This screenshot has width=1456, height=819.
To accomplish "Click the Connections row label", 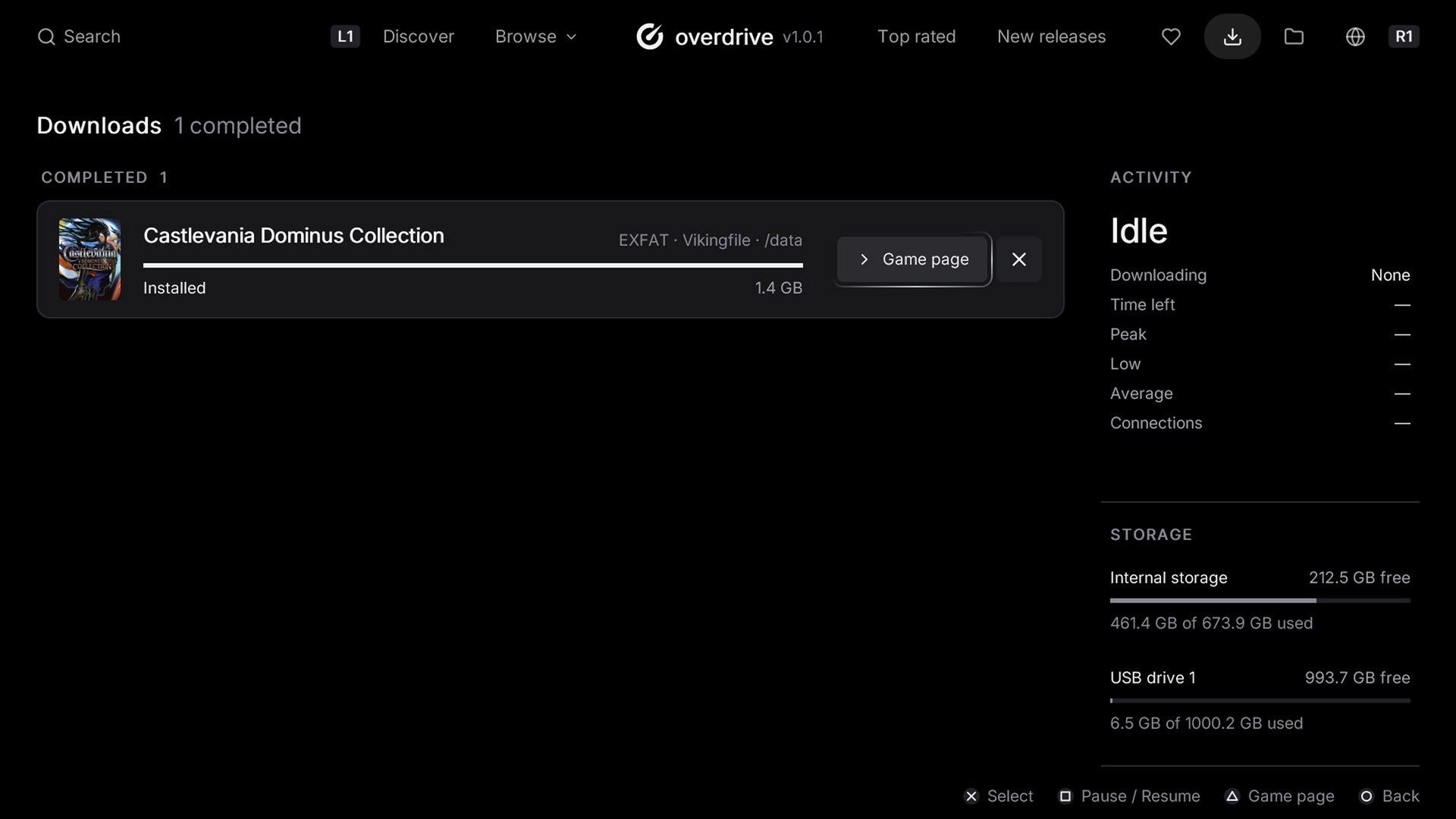I will 1156,423.
